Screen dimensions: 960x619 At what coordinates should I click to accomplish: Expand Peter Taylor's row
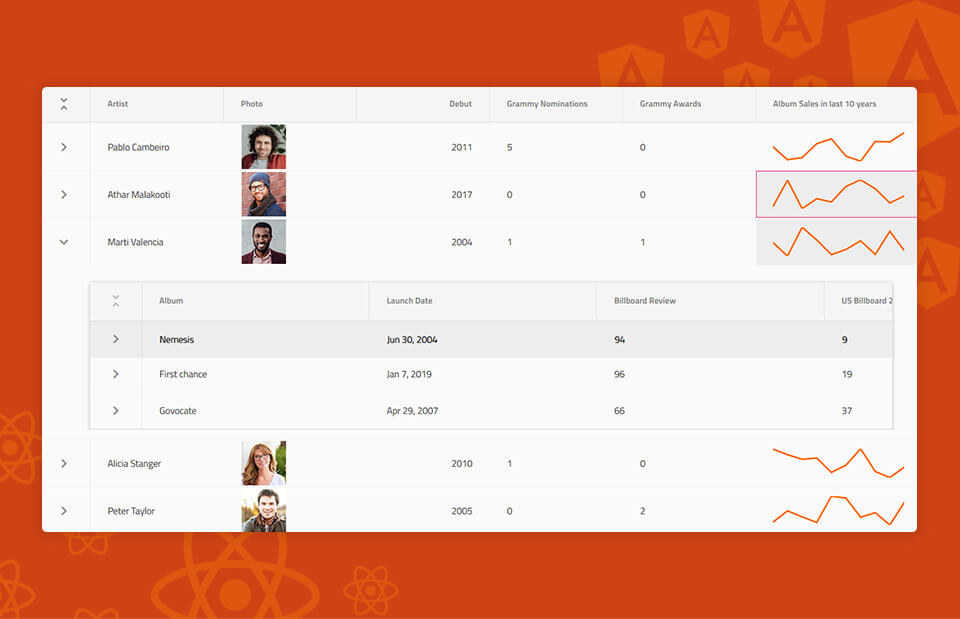[x=64, y=510]
